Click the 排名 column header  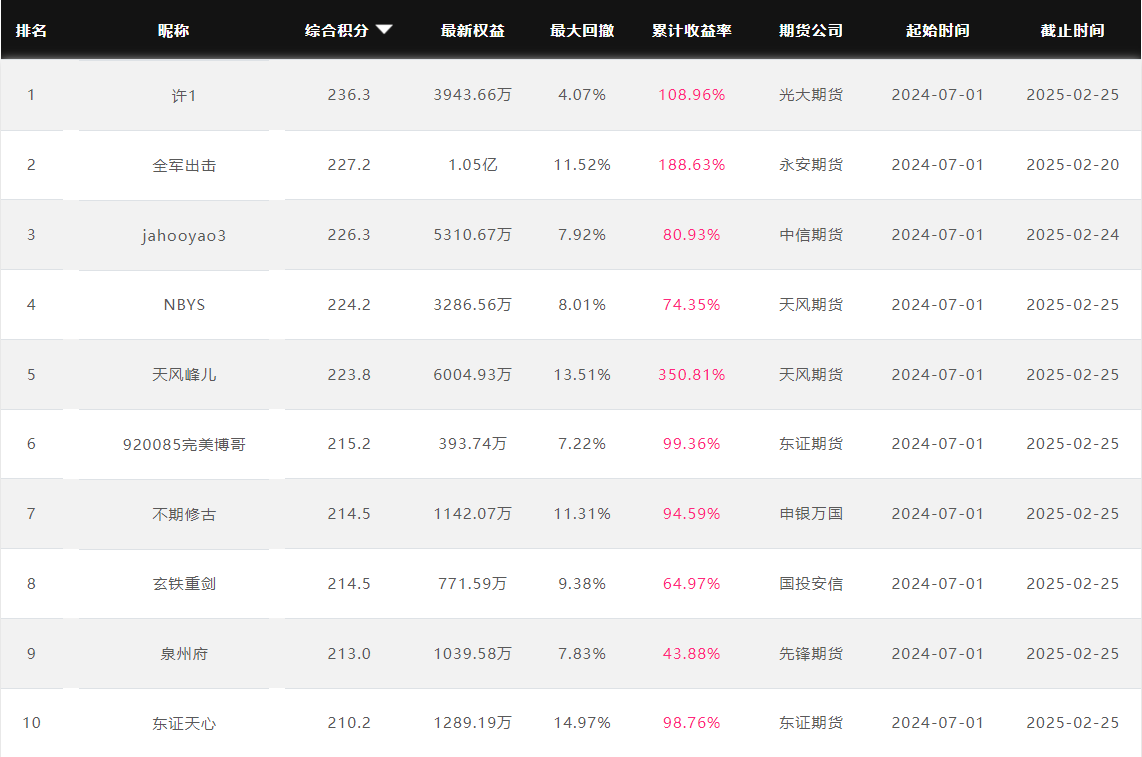(x=31, y=31)
